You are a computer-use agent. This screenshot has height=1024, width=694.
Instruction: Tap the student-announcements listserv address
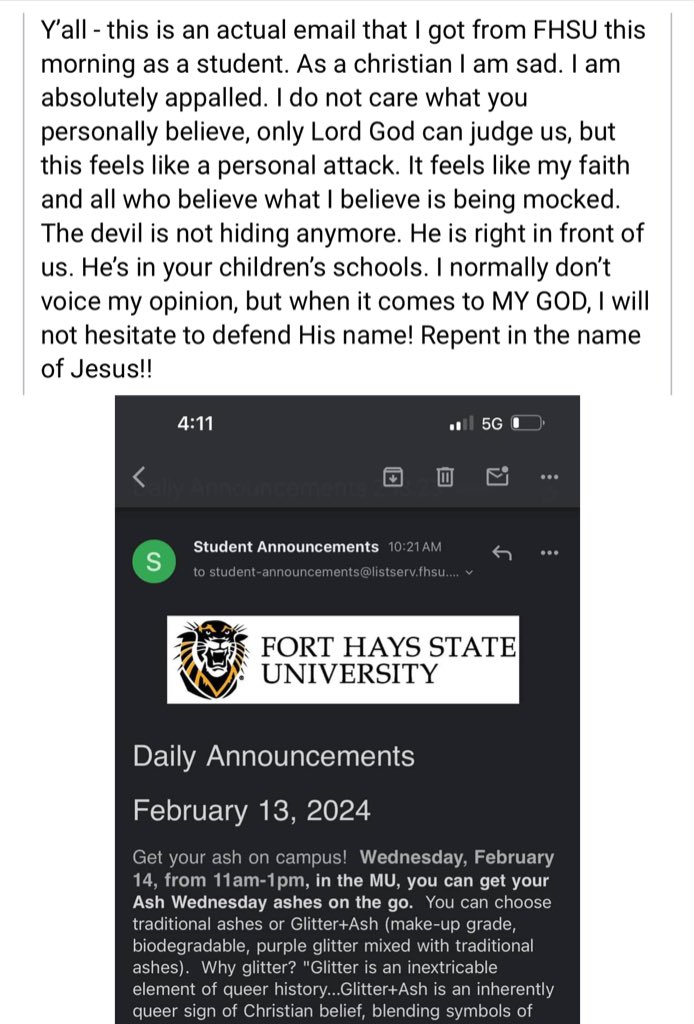(x=326, y=572)
